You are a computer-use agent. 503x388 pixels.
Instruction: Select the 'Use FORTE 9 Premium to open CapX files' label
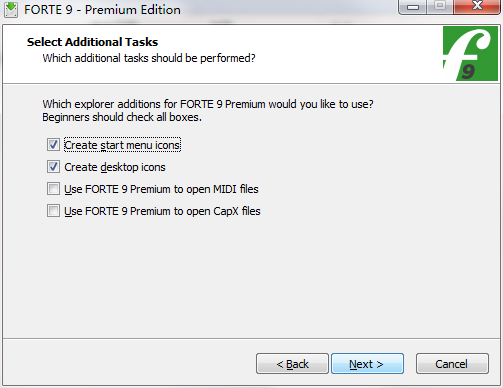[x=162, y=211]
